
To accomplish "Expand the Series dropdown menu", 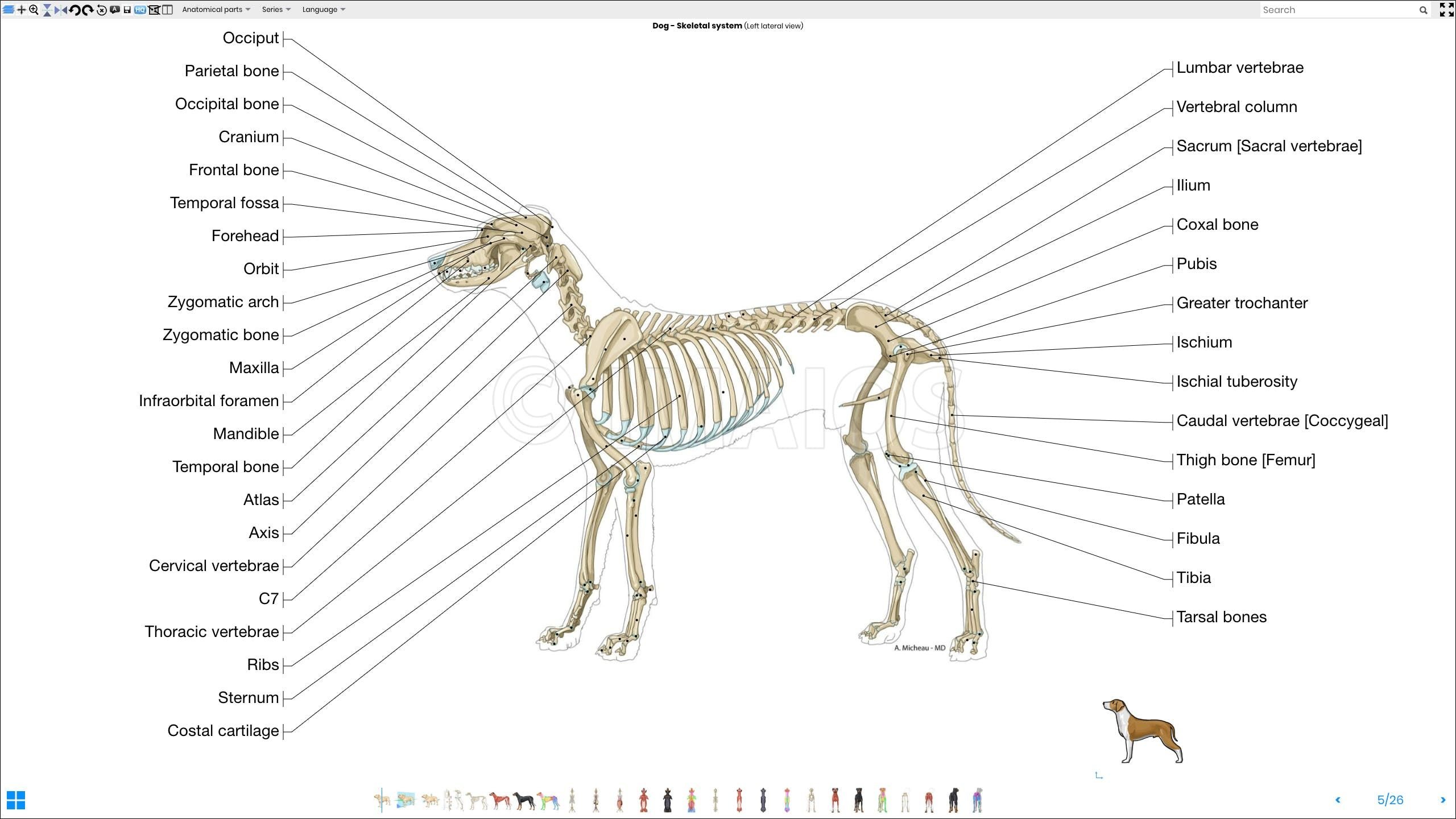I will coord(276,10).
